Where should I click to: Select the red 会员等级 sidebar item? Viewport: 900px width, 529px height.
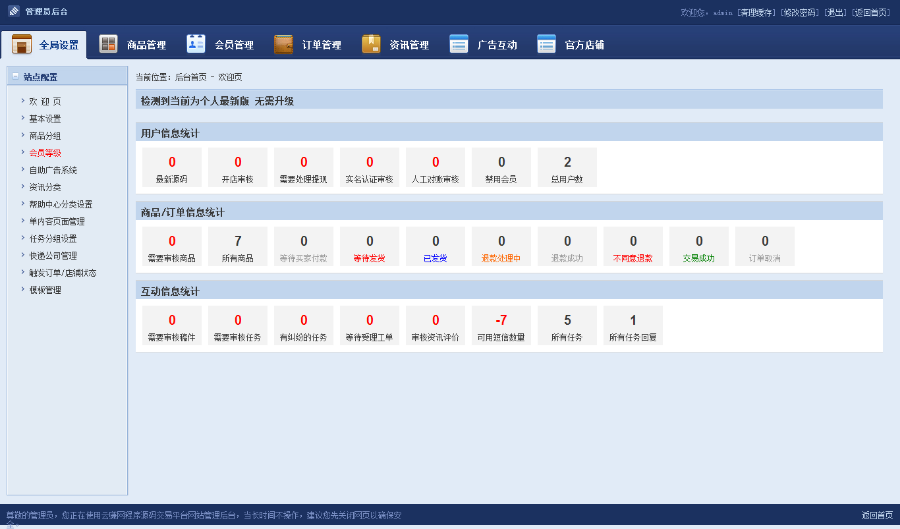(x=45, y=153)
